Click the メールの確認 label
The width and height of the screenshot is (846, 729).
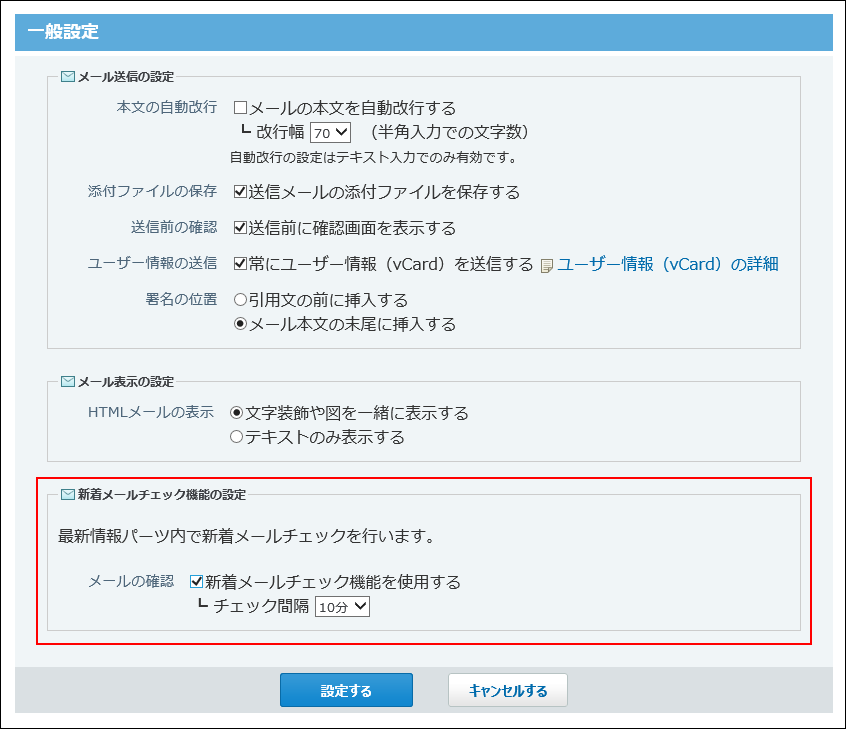[131, 581]
